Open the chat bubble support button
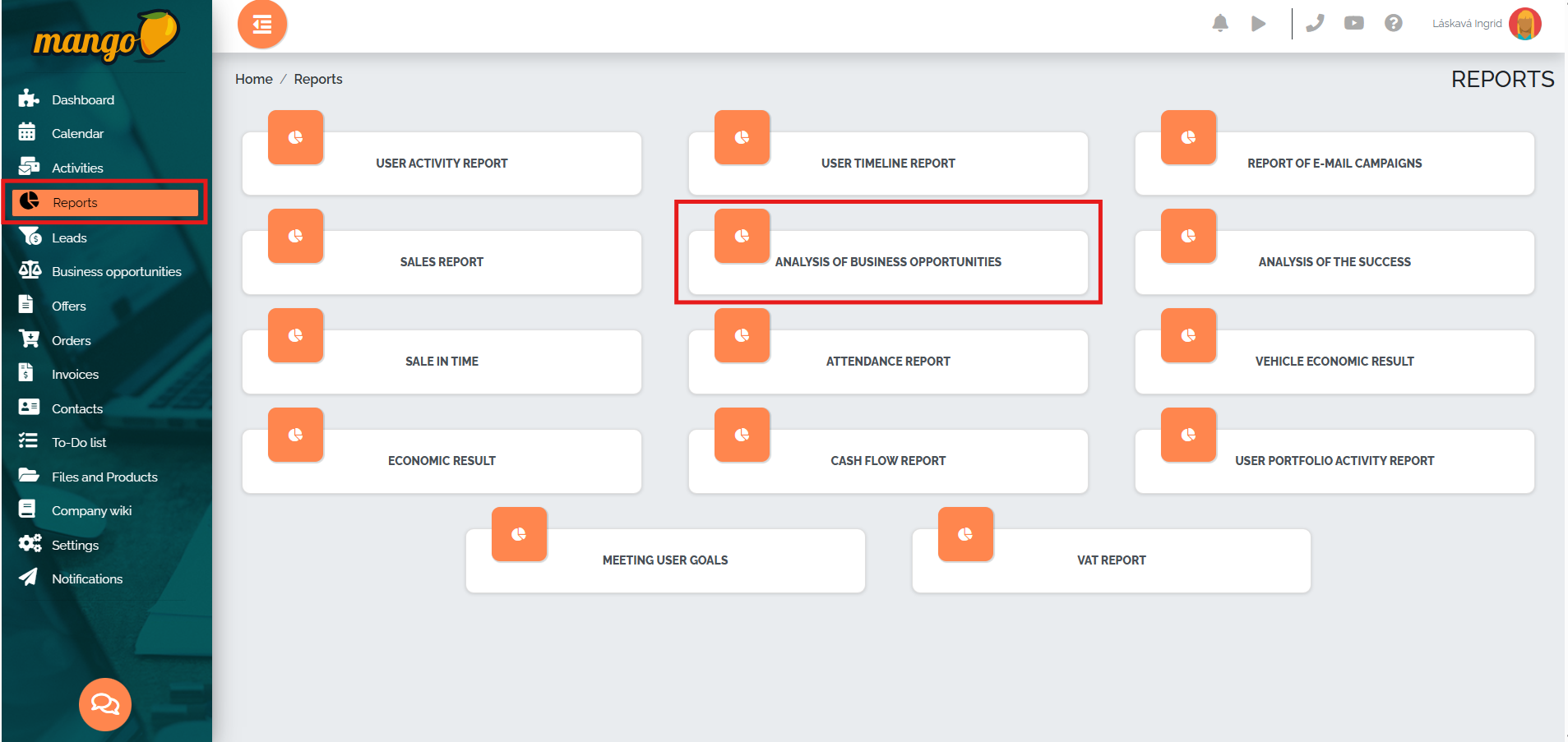 [104, 704]
